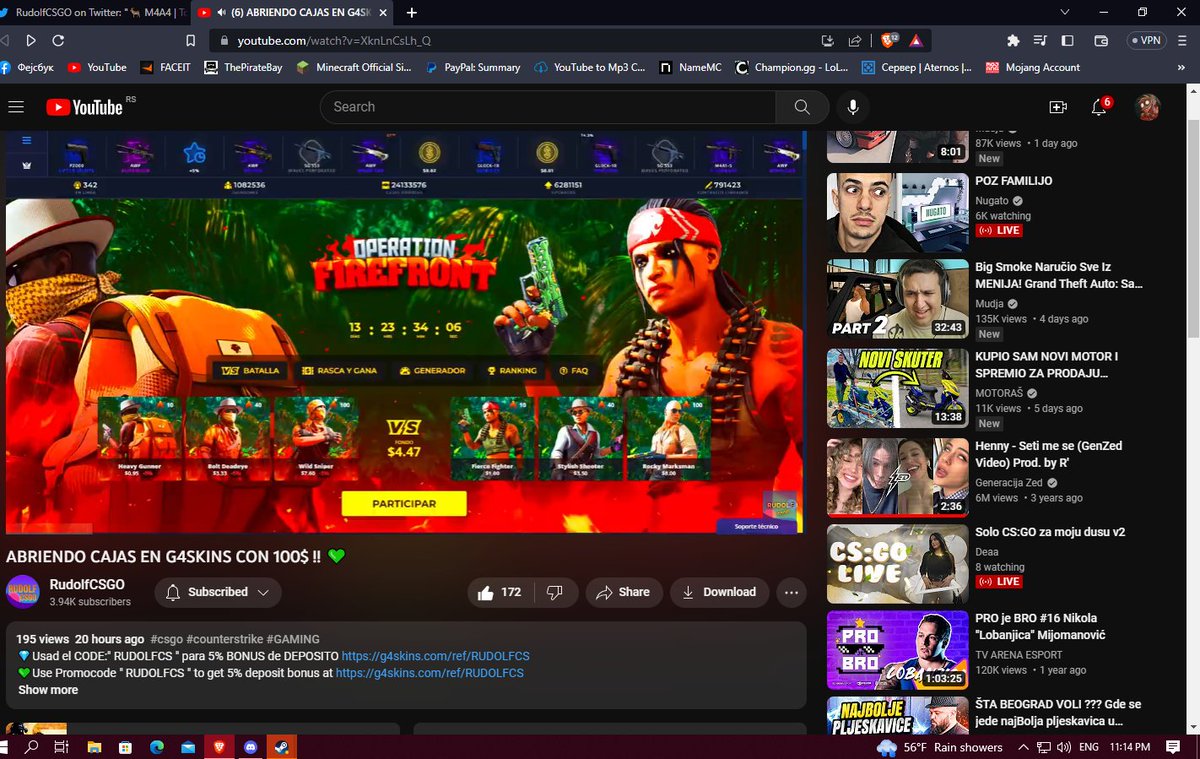Image resolution: width=1200 pixels, height=759 pixels.
Task: Click the YouTube search input field
Action: point(547,107)
